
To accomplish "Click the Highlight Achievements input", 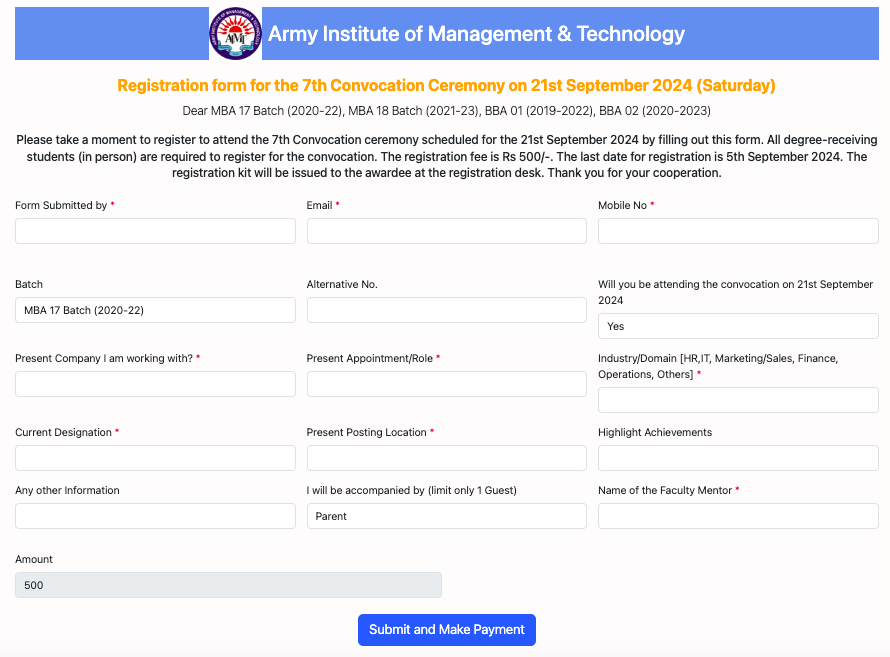I will pos(738,458).
